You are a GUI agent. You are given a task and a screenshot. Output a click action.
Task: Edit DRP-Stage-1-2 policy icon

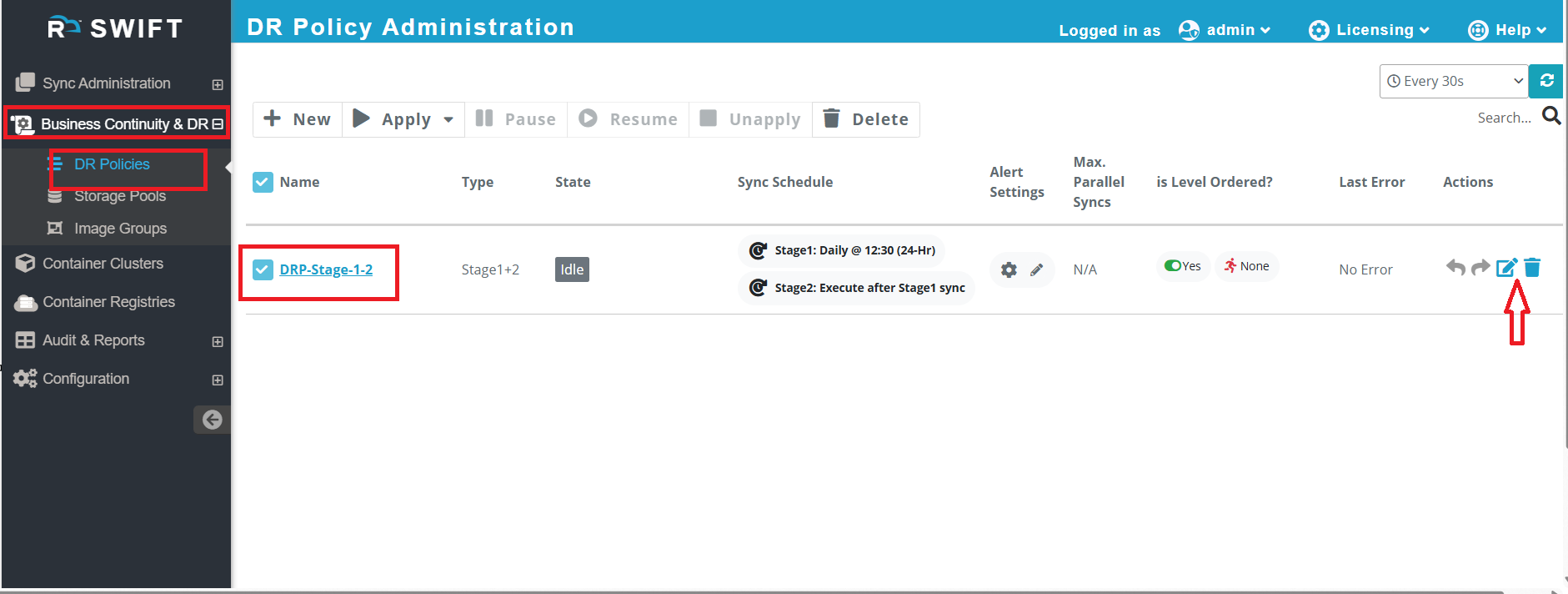(x=1506, y=267)
